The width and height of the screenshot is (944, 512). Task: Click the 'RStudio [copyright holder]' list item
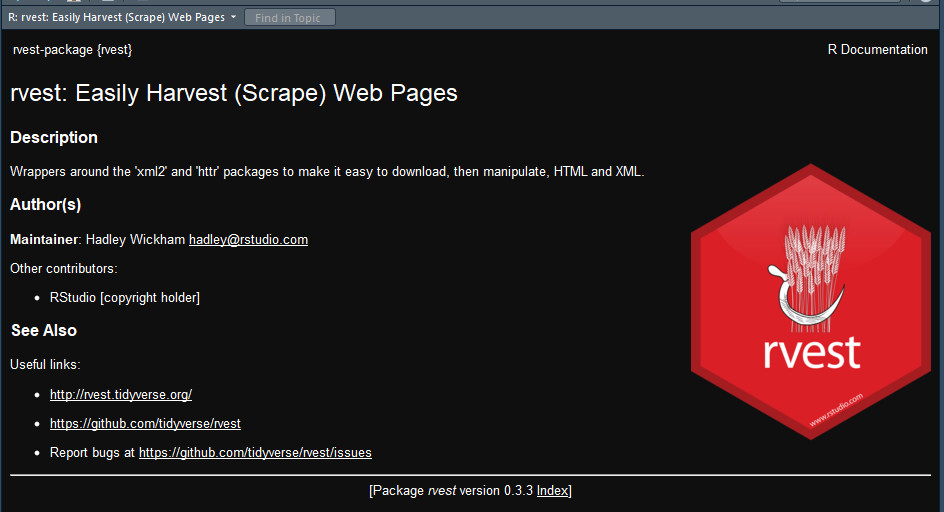125,298
